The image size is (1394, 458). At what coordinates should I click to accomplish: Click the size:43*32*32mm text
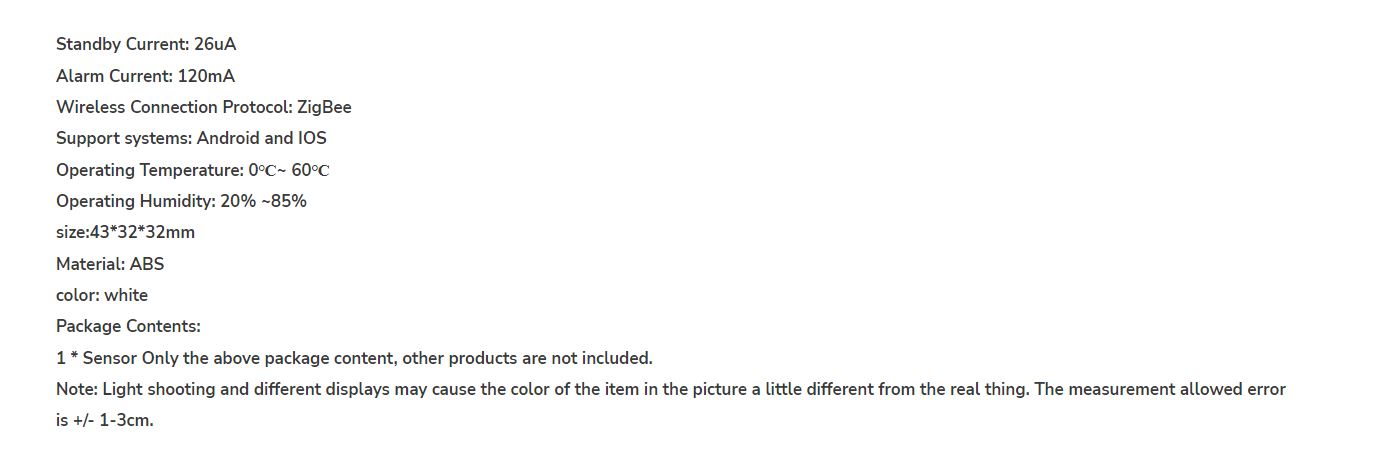pyautogui.click(x=125, y=232)
